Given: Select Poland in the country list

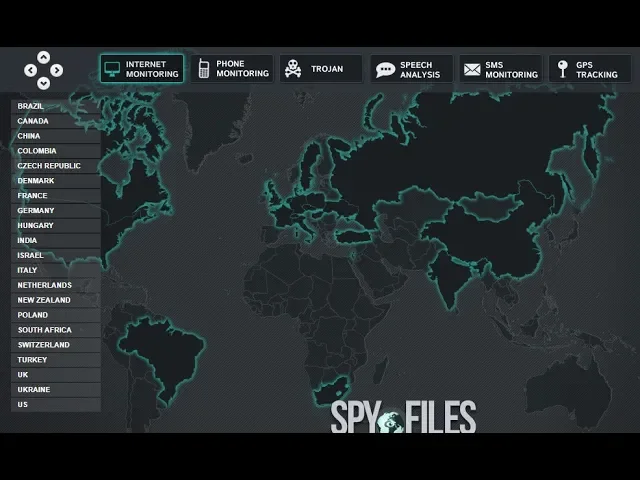Looking at the screenshot, I should coord(56,315).
